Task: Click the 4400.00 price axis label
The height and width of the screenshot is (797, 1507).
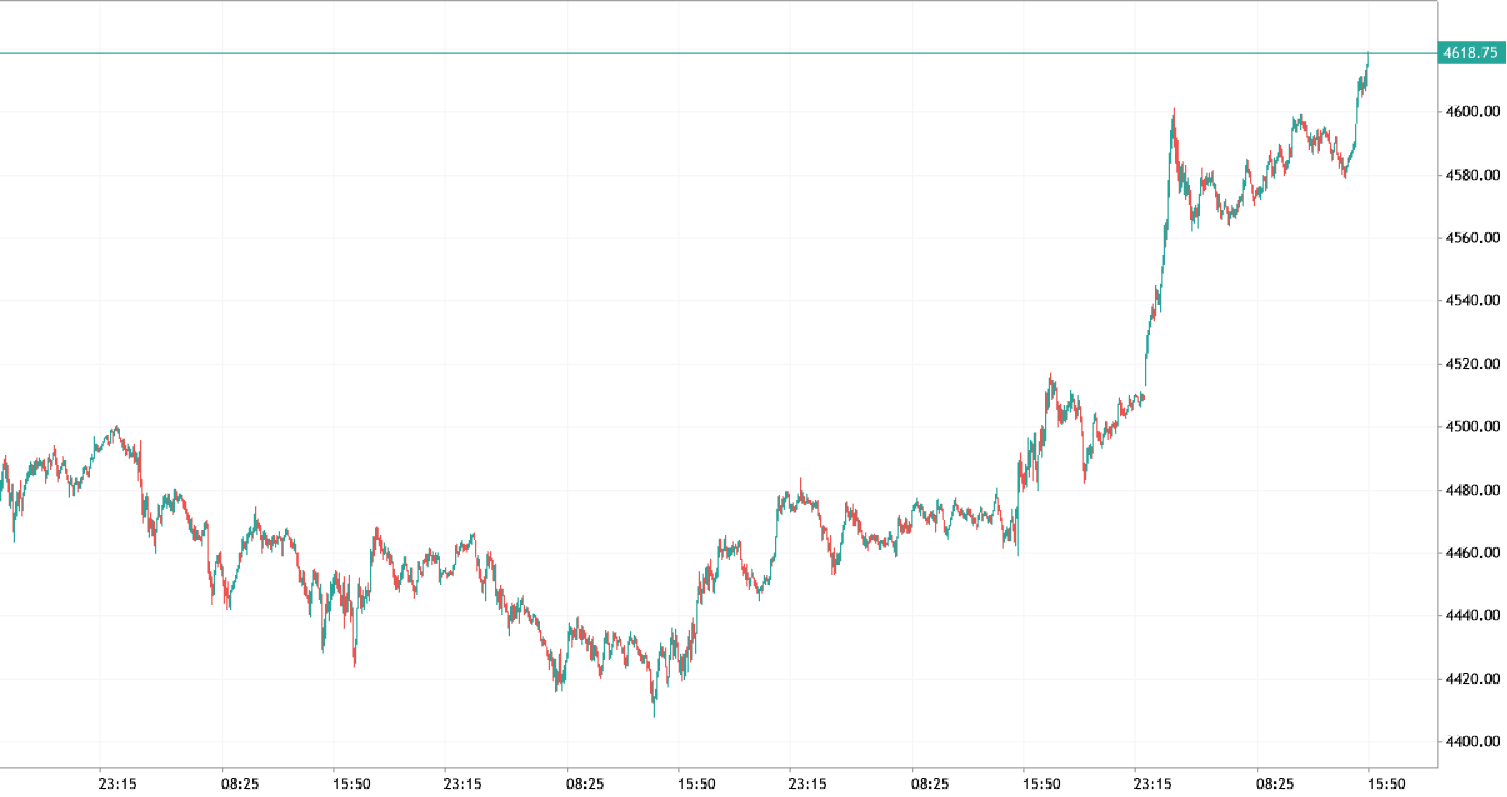Action: 1473,742
